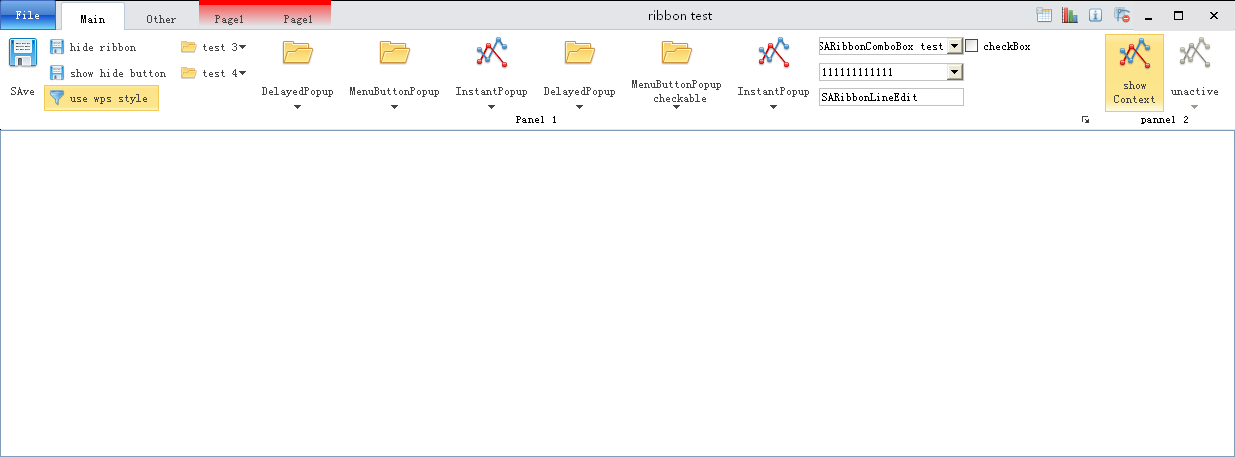Viewport: 1235px width, 457px height.
Task: Tick the checkBox checkbox
Action: pyautogui.click(x=971, y=46)
